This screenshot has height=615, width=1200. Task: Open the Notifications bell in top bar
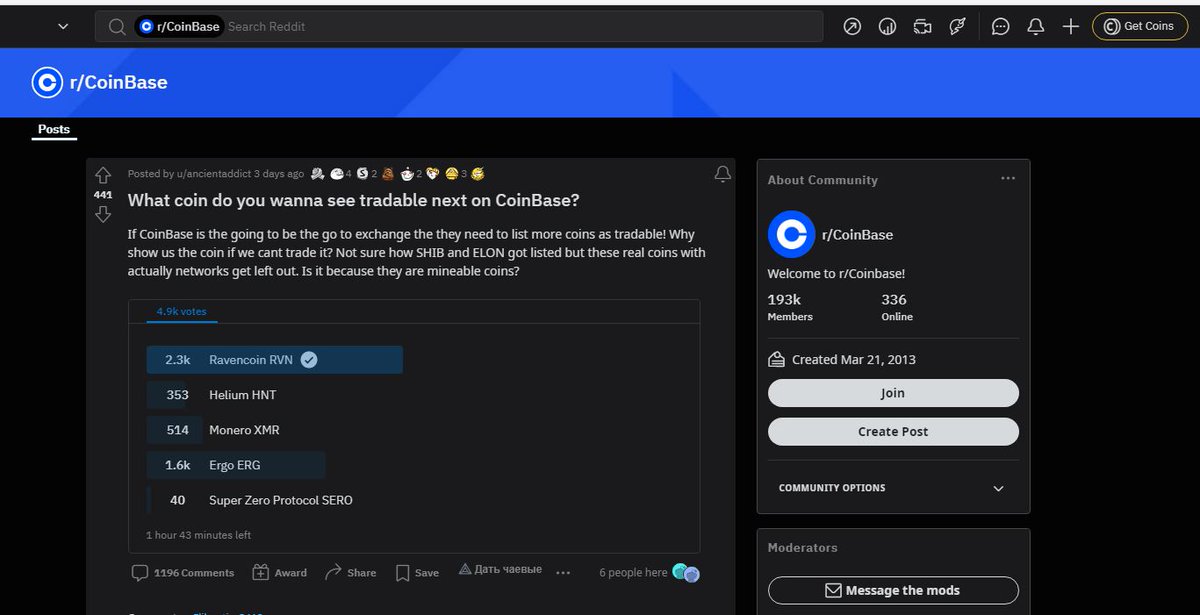tap(1036, 27)
